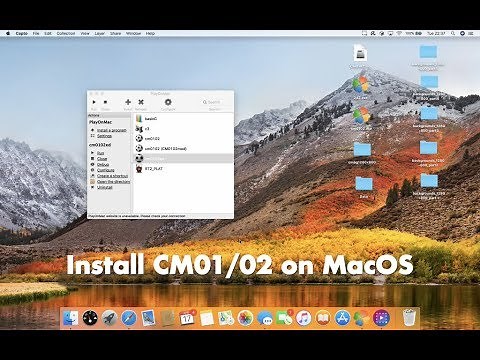Click the 'Open the directory' link
Viewport: 480px width, 360px height.
113,182
